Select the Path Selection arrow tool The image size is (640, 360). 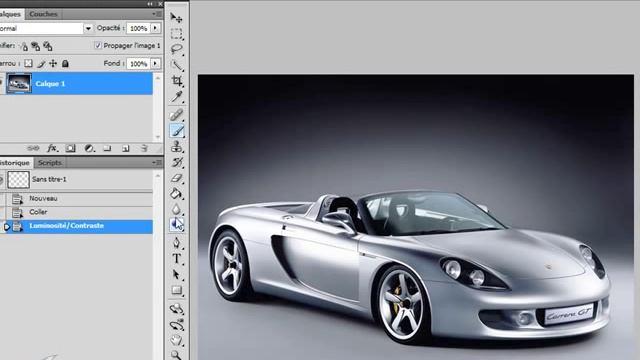pyautogui.click(x=176, y=275)
